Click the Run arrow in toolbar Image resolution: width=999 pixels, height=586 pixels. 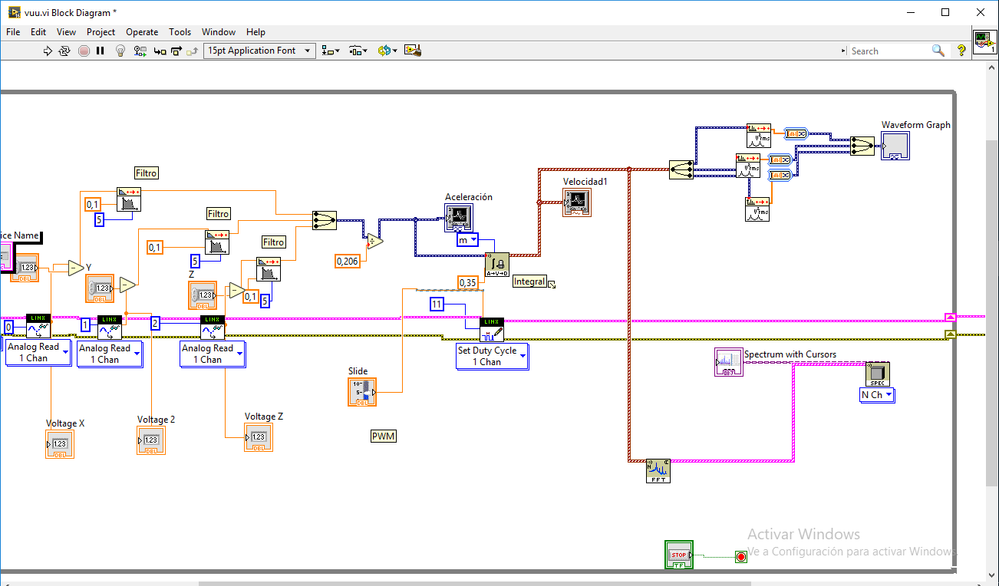point(47,51)
